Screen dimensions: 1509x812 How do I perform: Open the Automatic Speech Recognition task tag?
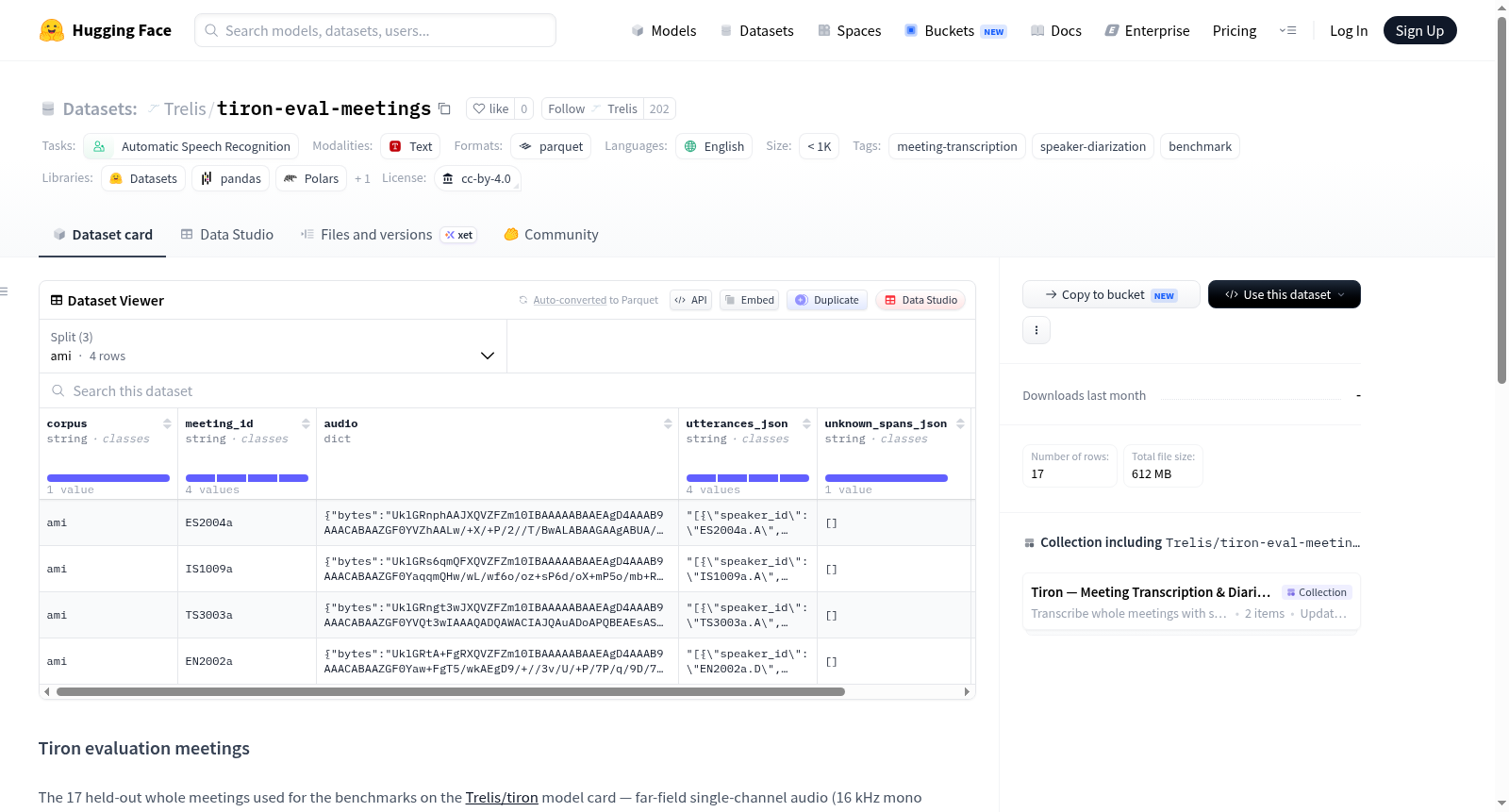tap(191, 146)
